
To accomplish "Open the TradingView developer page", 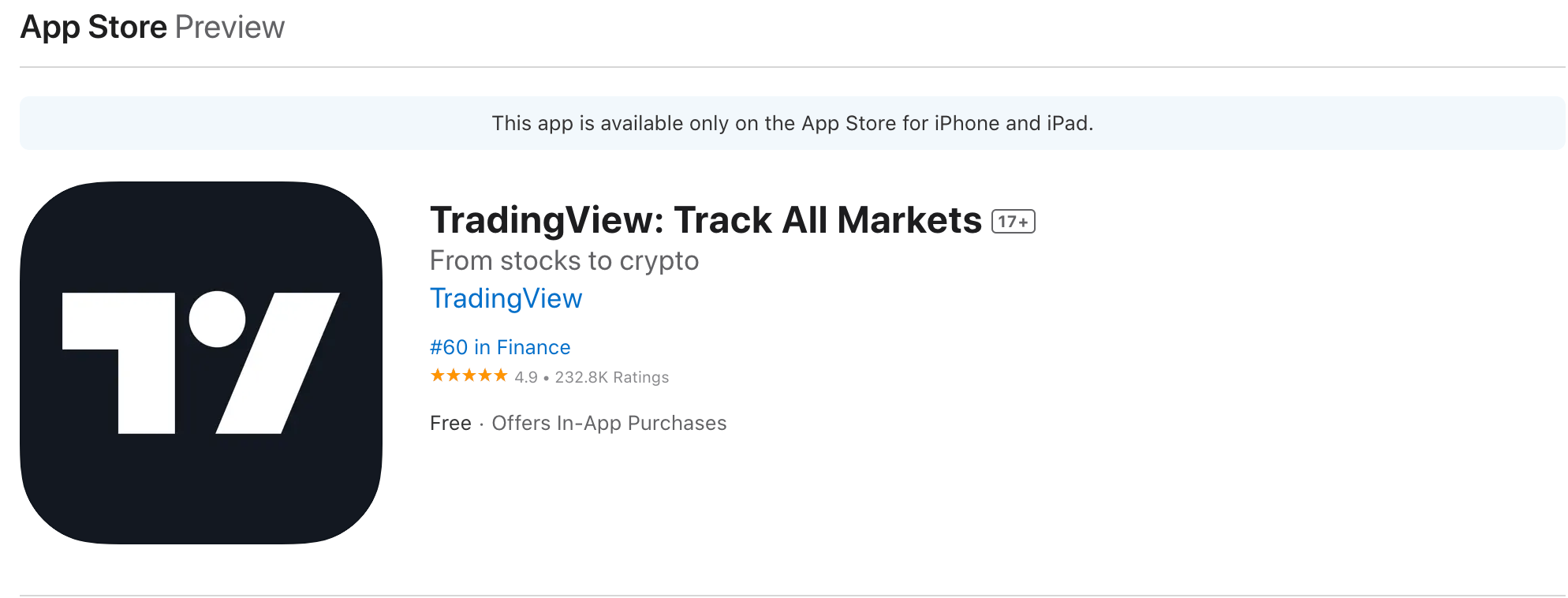I will (x=506, y=299).
